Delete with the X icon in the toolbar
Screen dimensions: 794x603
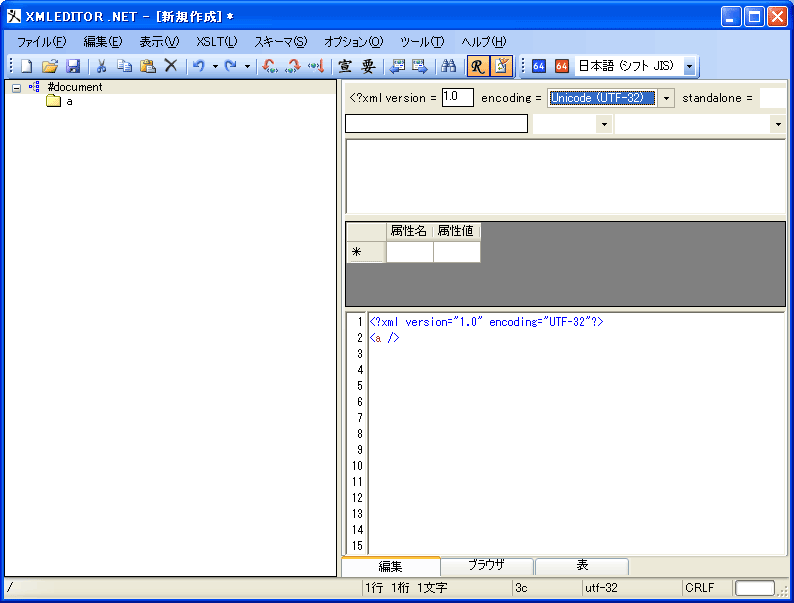coord(171,66)
